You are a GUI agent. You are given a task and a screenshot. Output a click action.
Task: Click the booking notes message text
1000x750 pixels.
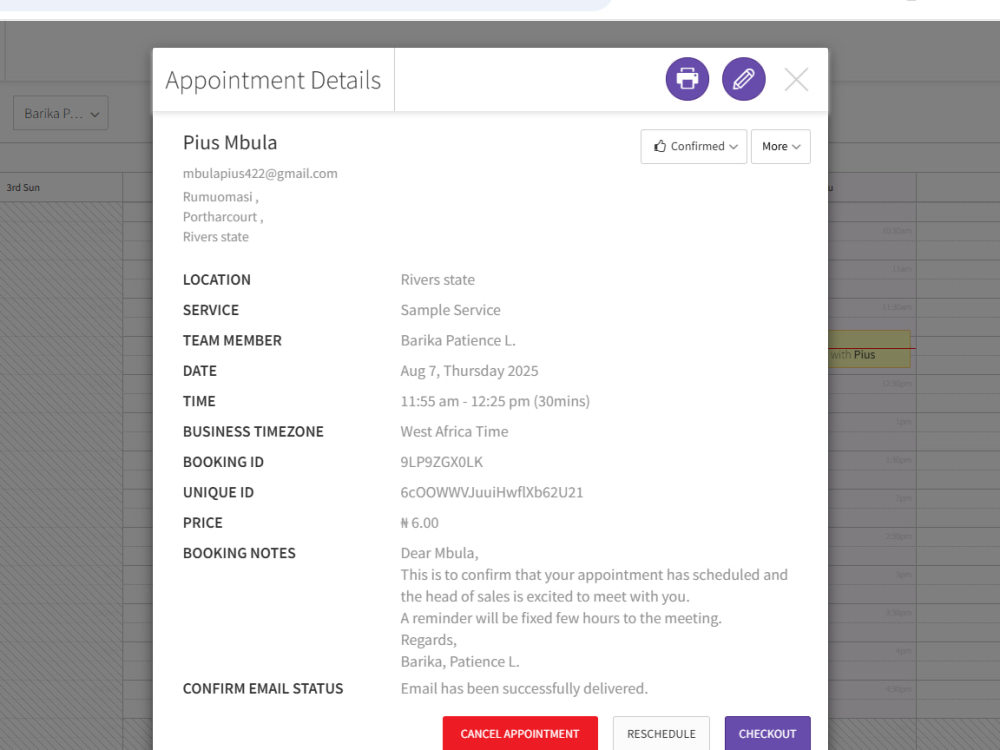coord(594,607)
